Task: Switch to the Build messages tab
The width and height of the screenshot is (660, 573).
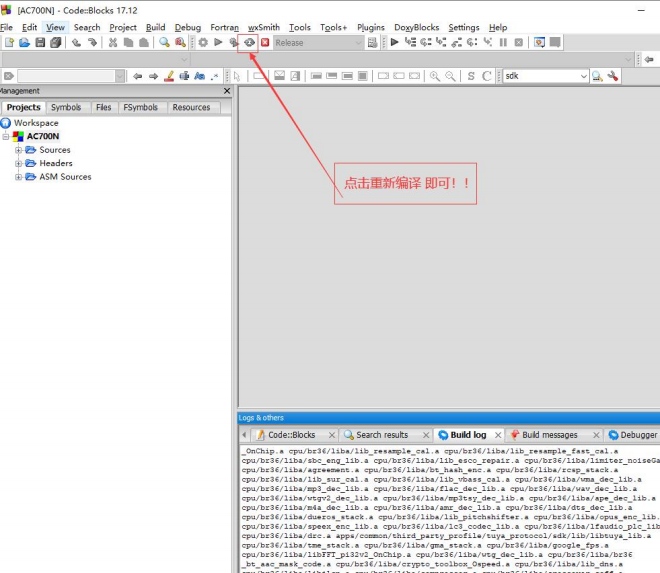Action: click(550, 435)
